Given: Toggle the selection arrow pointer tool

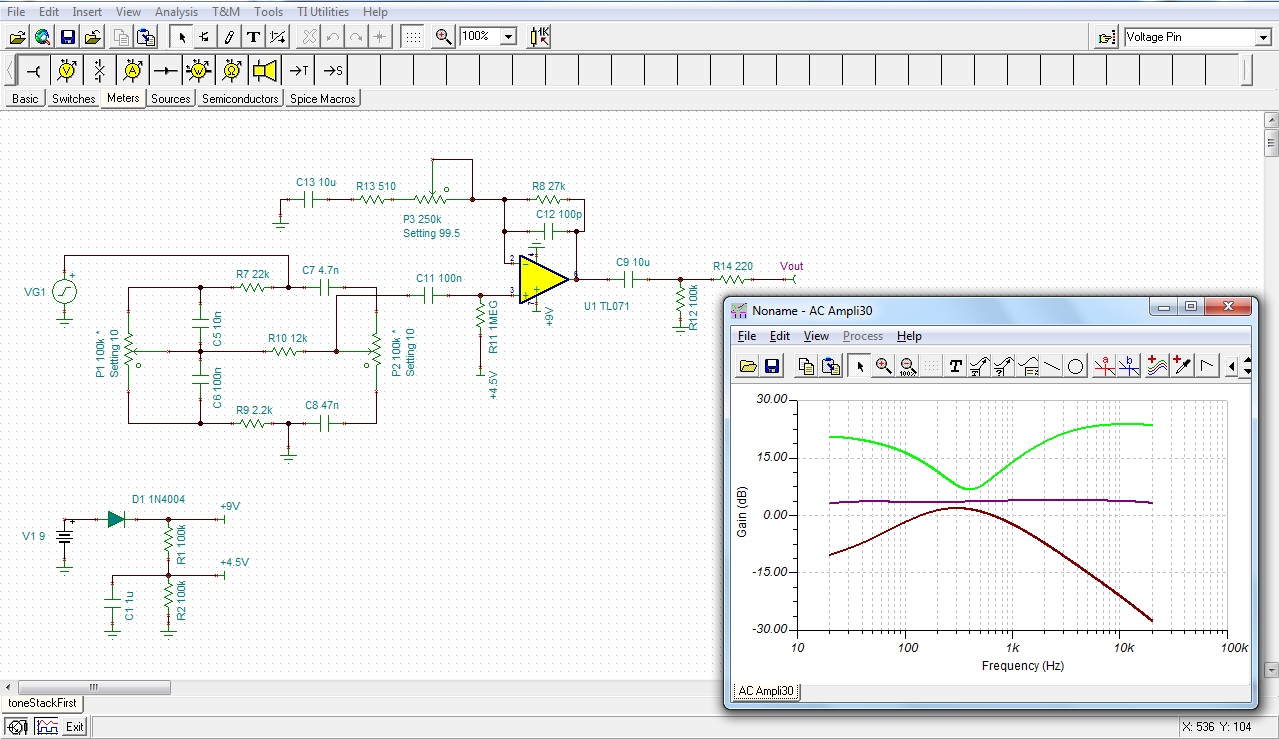Looking at the screenshot, I should [x=181, y=37].
